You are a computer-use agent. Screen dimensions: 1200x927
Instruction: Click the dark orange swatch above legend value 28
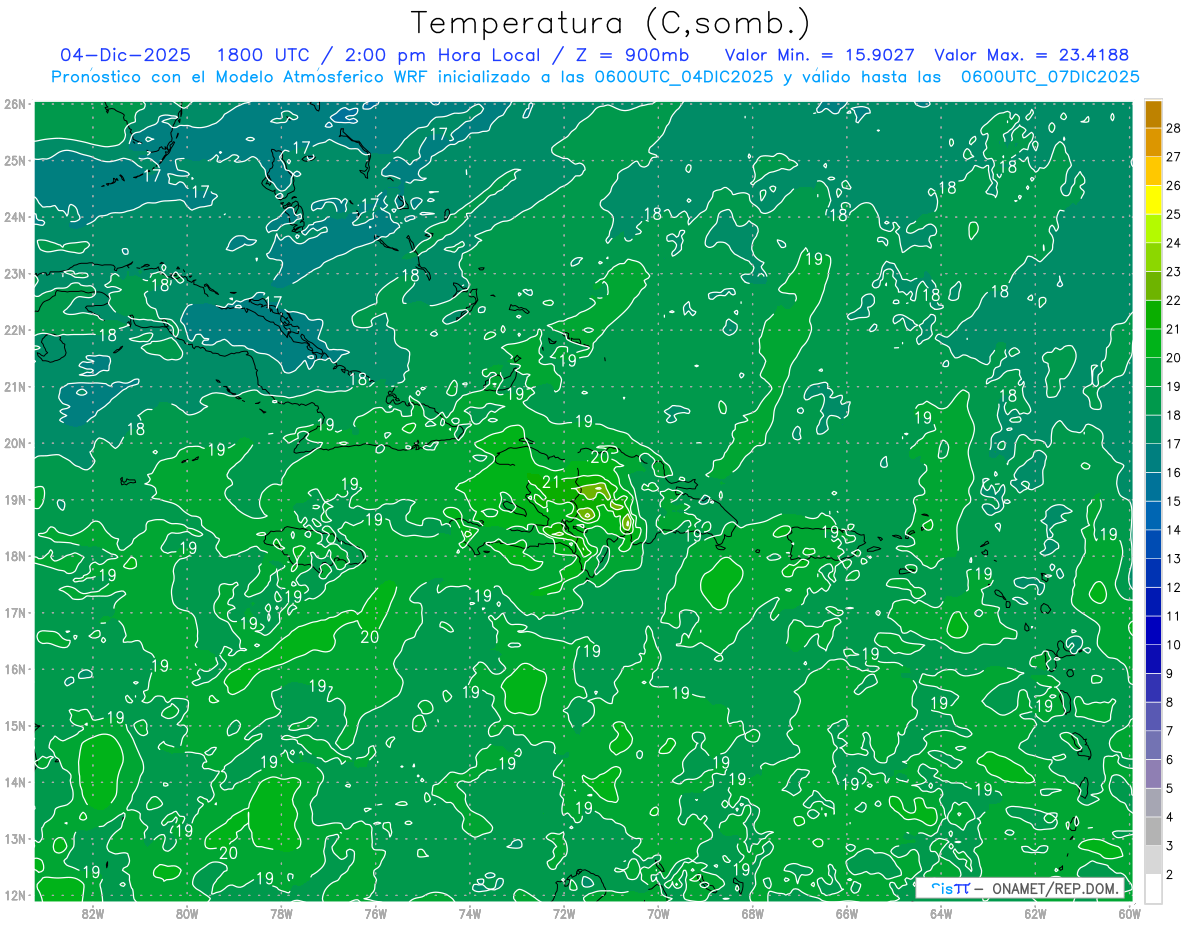click(x=1153, y=114)
